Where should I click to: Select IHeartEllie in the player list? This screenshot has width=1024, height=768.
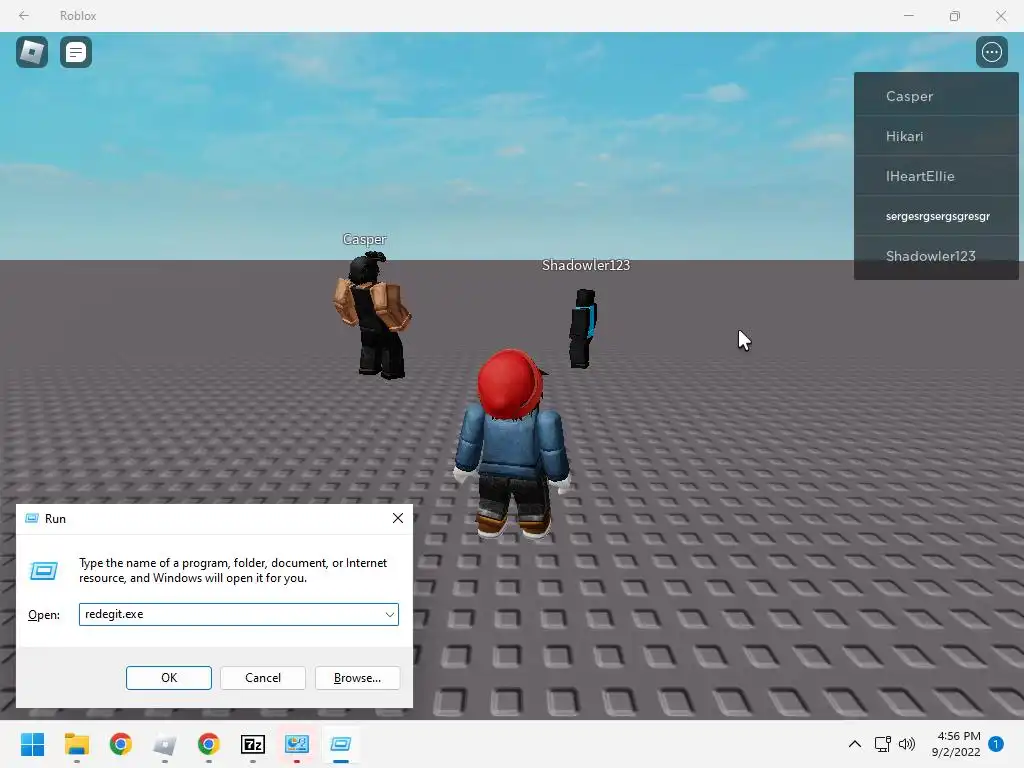click(x=936, y=176)
